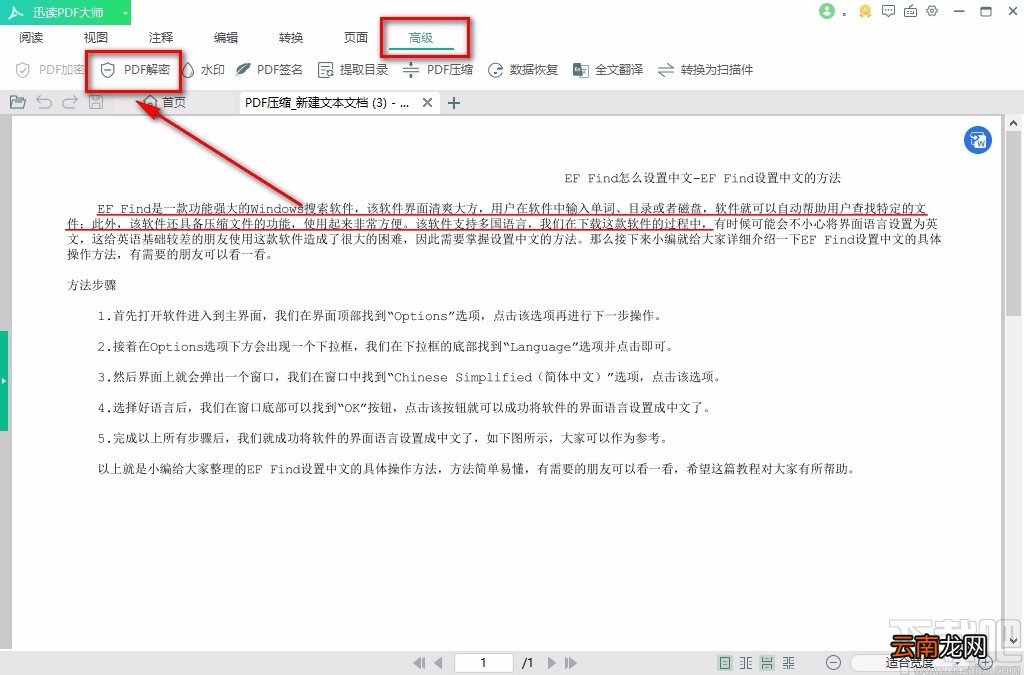Click 转换为扫描件 convert to scanned

(705, 69)
